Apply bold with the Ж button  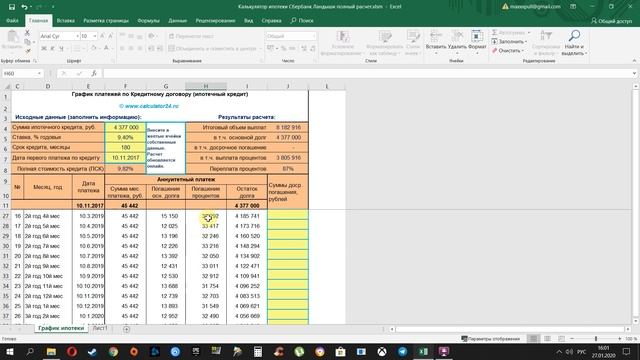click(x=44, y=49)
